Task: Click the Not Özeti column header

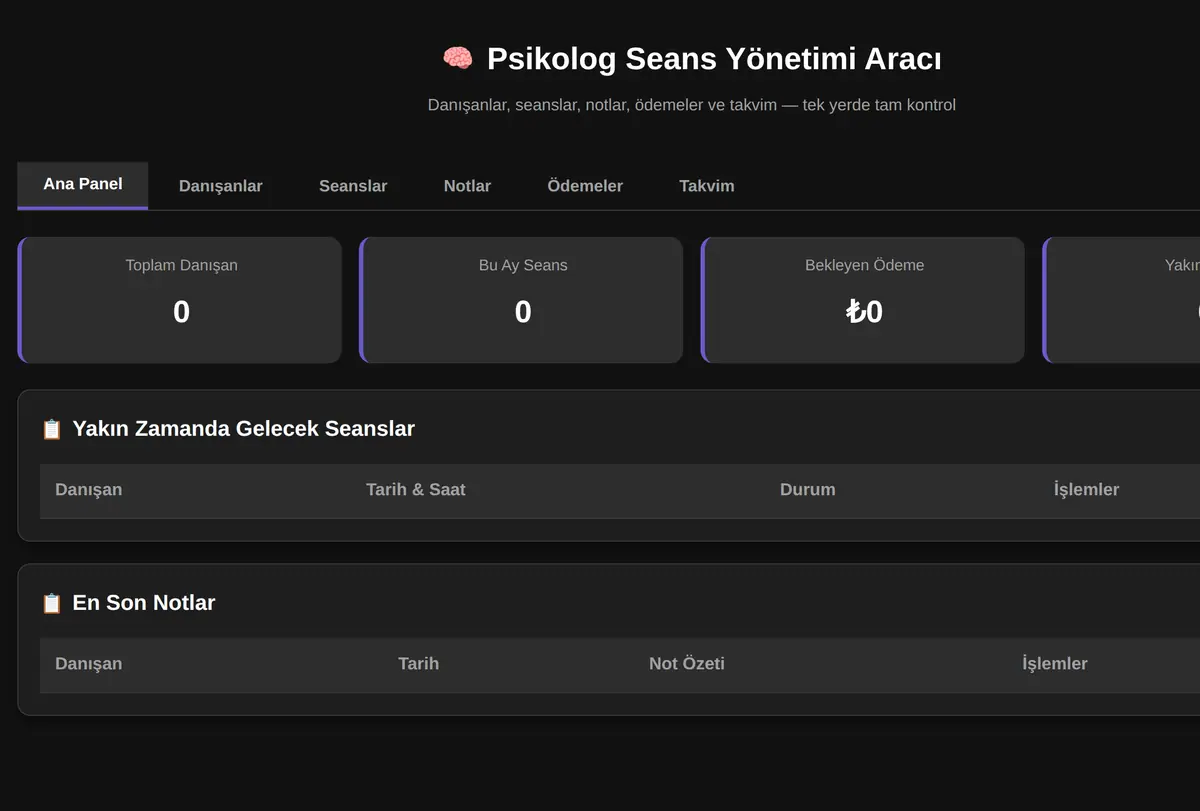Action: (687, 664)
